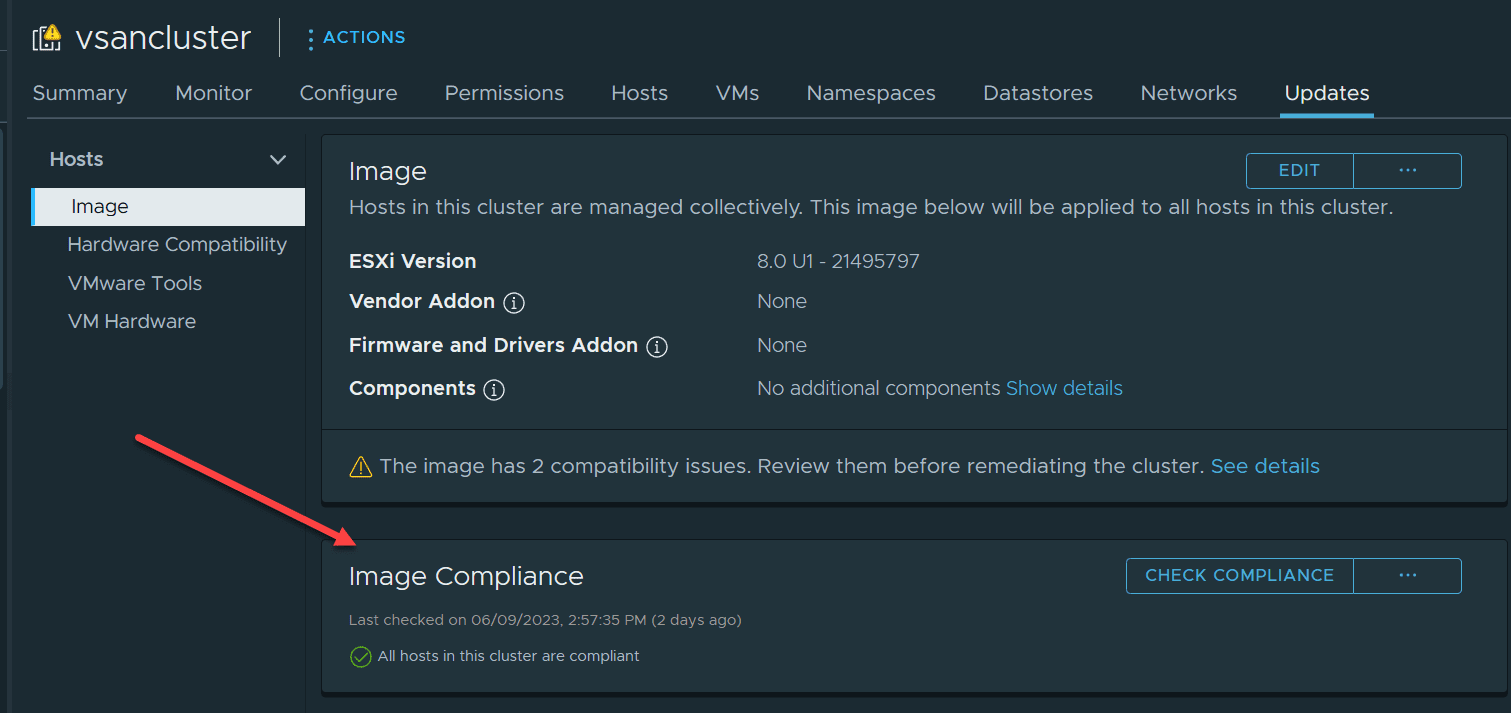The height and width of the screenshot is (713, 1511).
Task: Open the Show details link for Components
Action: click(x=1064, y=388)
